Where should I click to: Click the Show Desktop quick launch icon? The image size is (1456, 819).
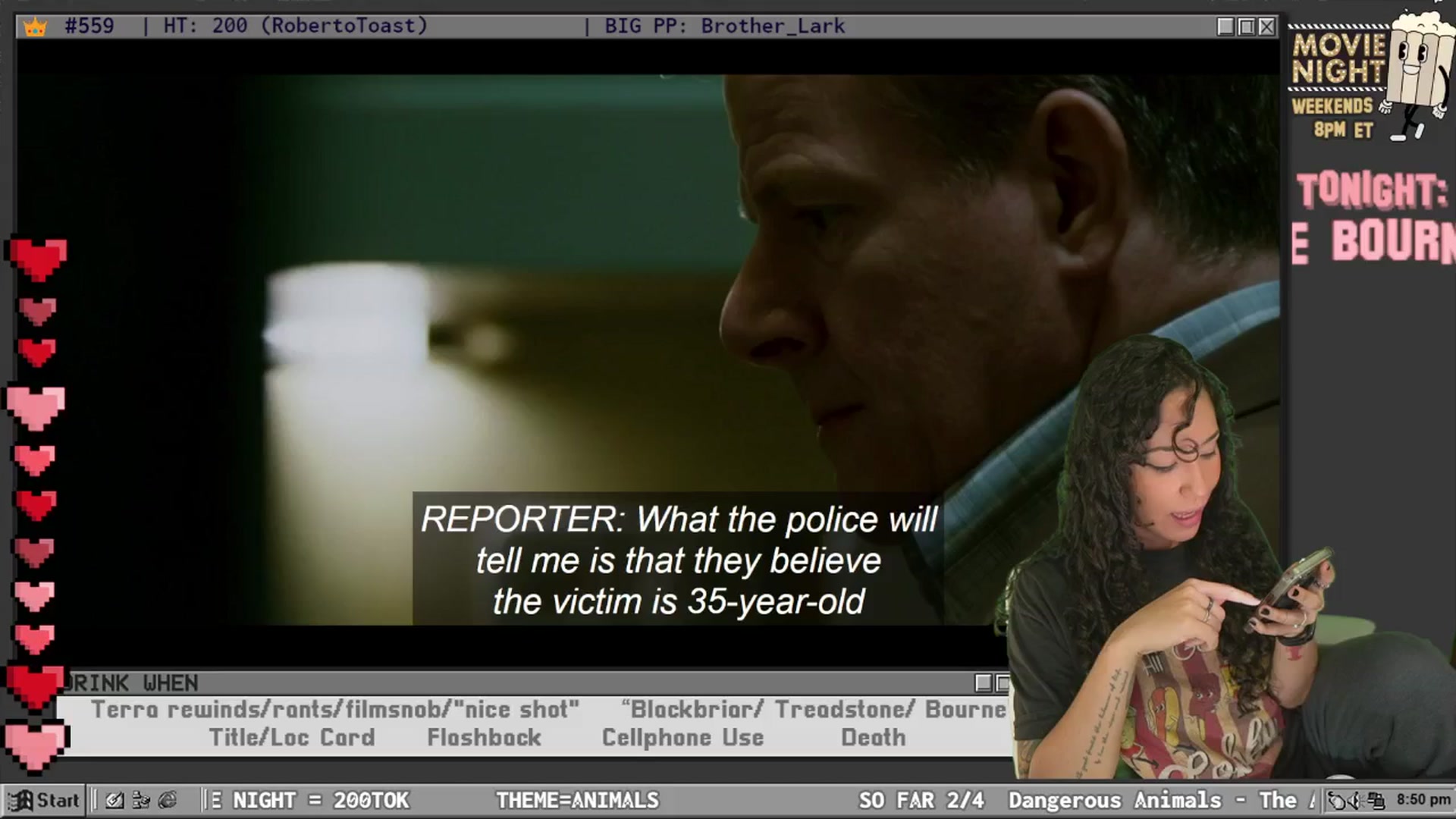pos(115,800)
